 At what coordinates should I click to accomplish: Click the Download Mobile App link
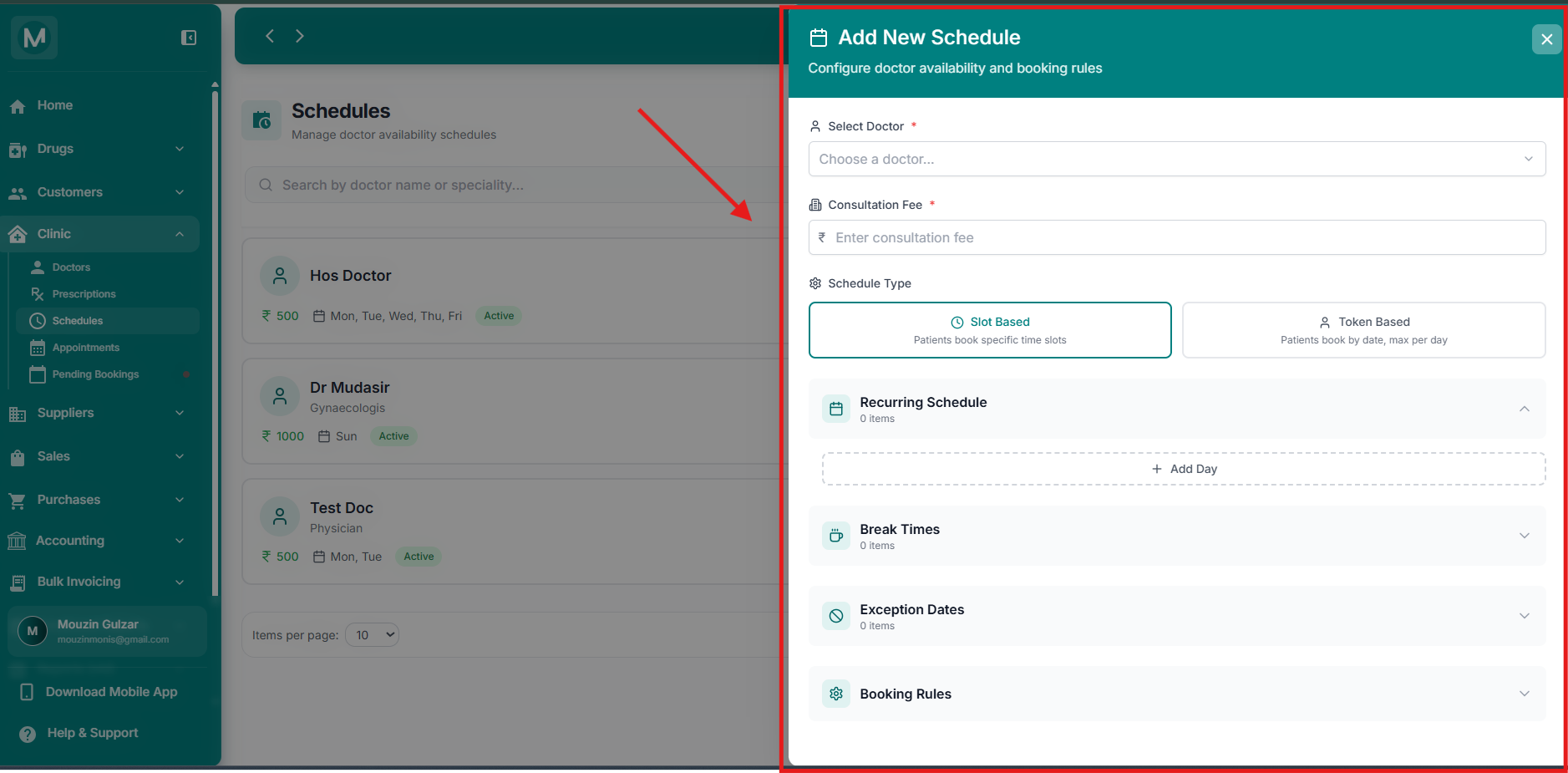pos(111,692)
